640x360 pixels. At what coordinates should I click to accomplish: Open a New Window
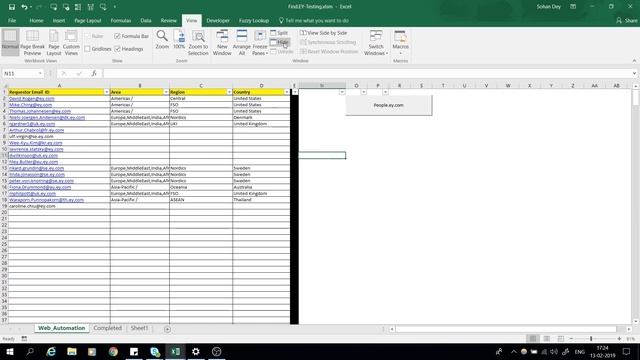[x=222, y=42]
